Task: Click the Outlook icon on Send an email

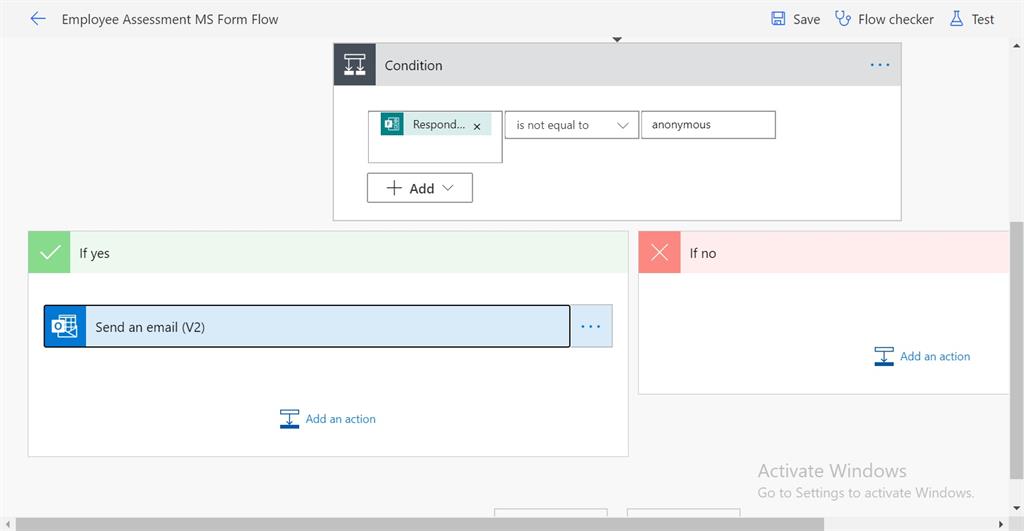Action: [x=65, y=326]
